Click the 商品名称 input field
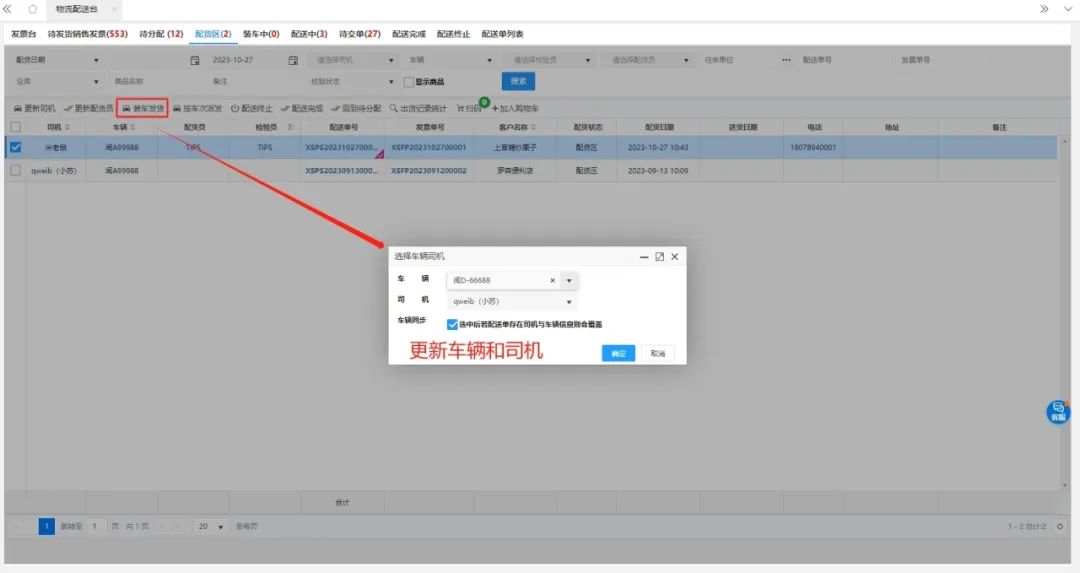The width and height of the screenshot is (1080, 573). click(150, 82)
